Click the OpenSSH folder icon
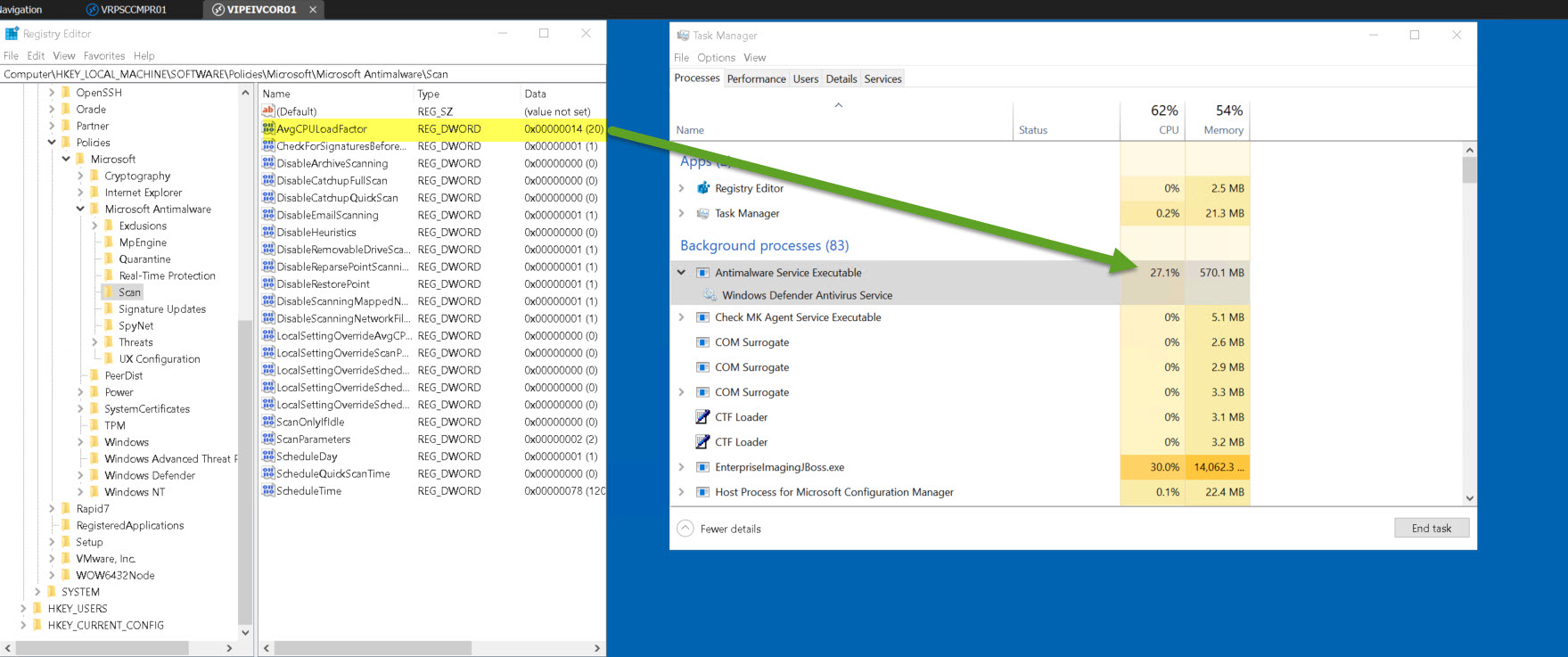 (x=66, y=93)
